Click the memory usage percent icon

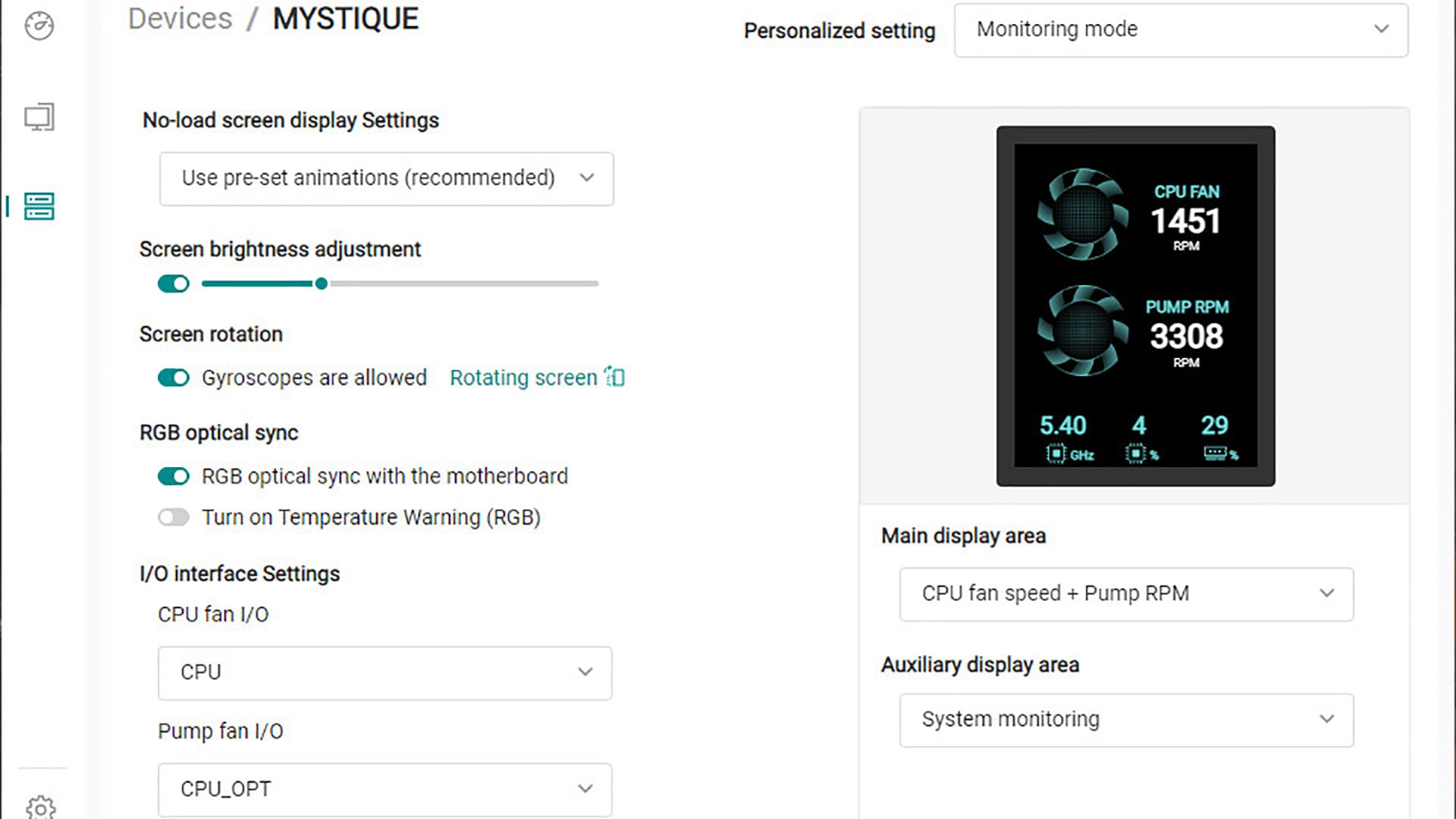coord(1215,453)
